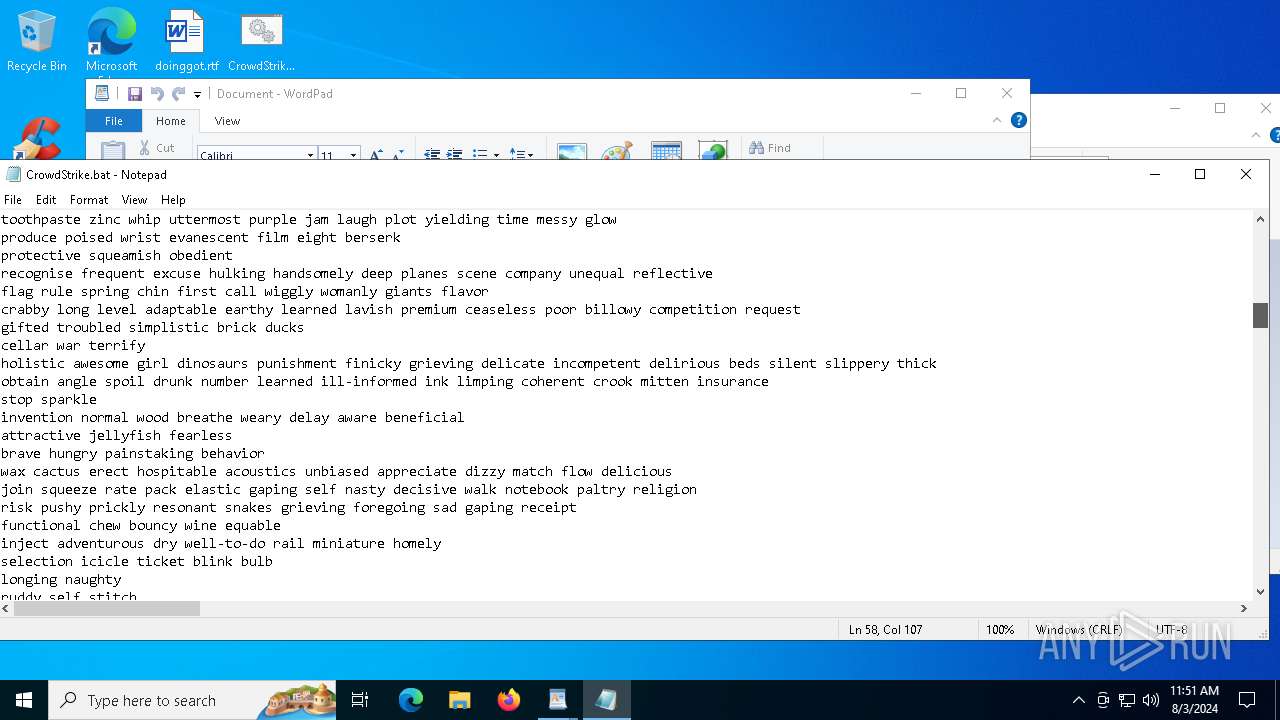The height and width of the screenshot is (720, 1280).
Task: Click WordPad Save icon in quick access toolbar
Action: [x=135, y=94]
